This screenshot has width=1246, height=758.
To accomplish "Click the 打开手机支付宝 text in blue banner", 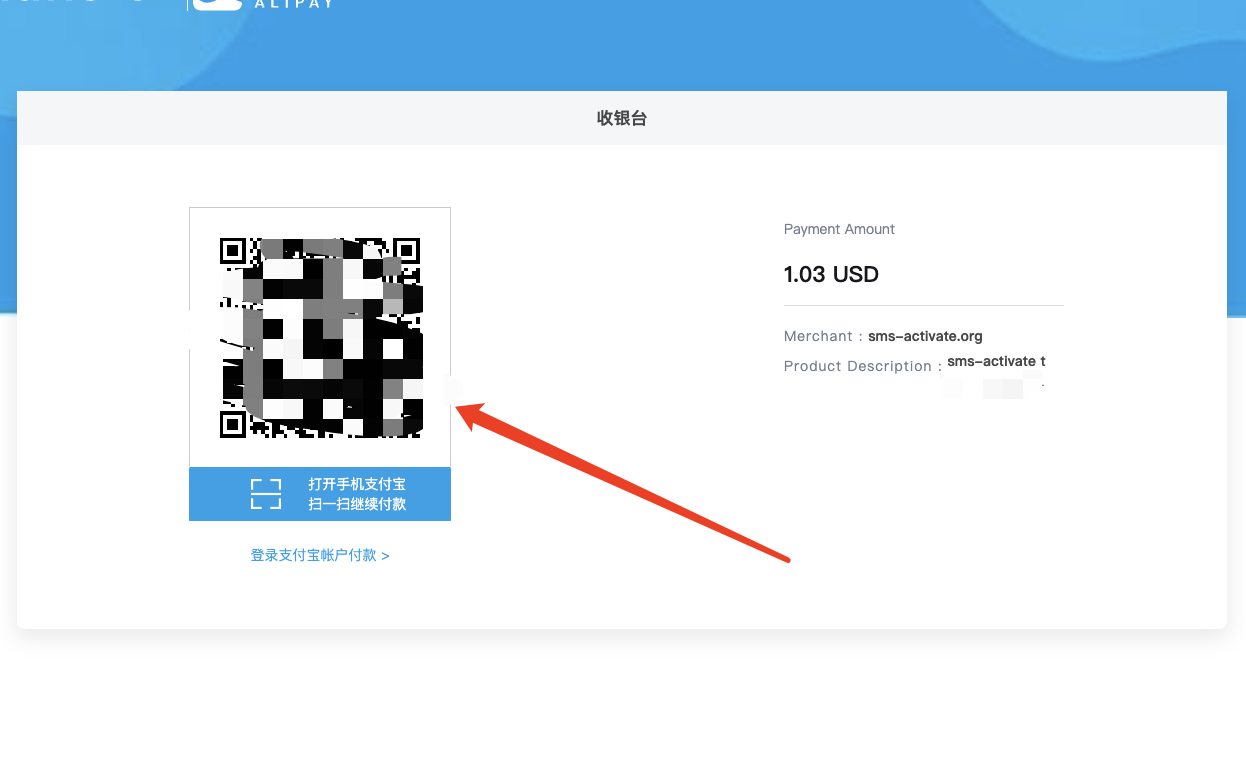I will point(357,484).
